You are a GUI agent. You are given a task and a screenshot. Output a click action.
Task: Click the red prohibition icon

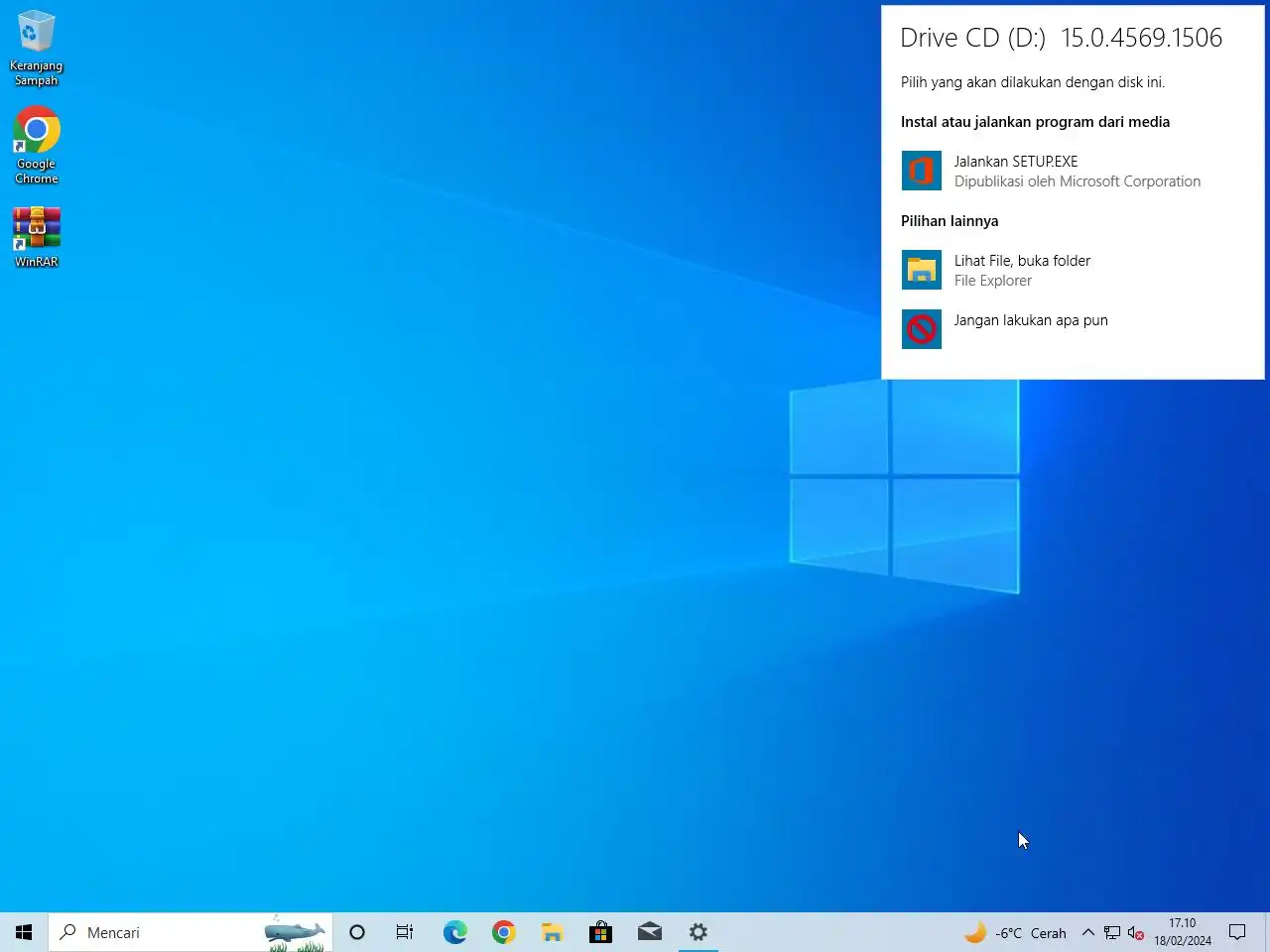(x=922, y=329)
